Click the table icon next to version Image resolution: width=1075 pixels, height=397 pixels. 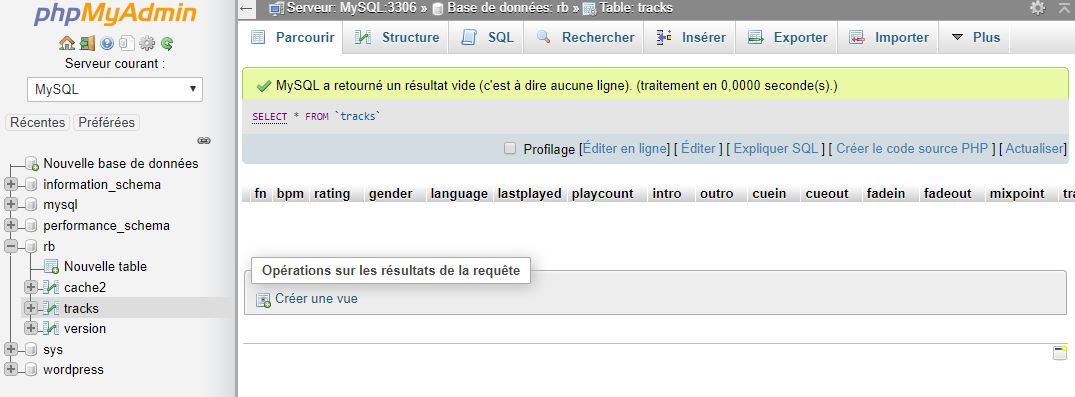click(51, 328)
